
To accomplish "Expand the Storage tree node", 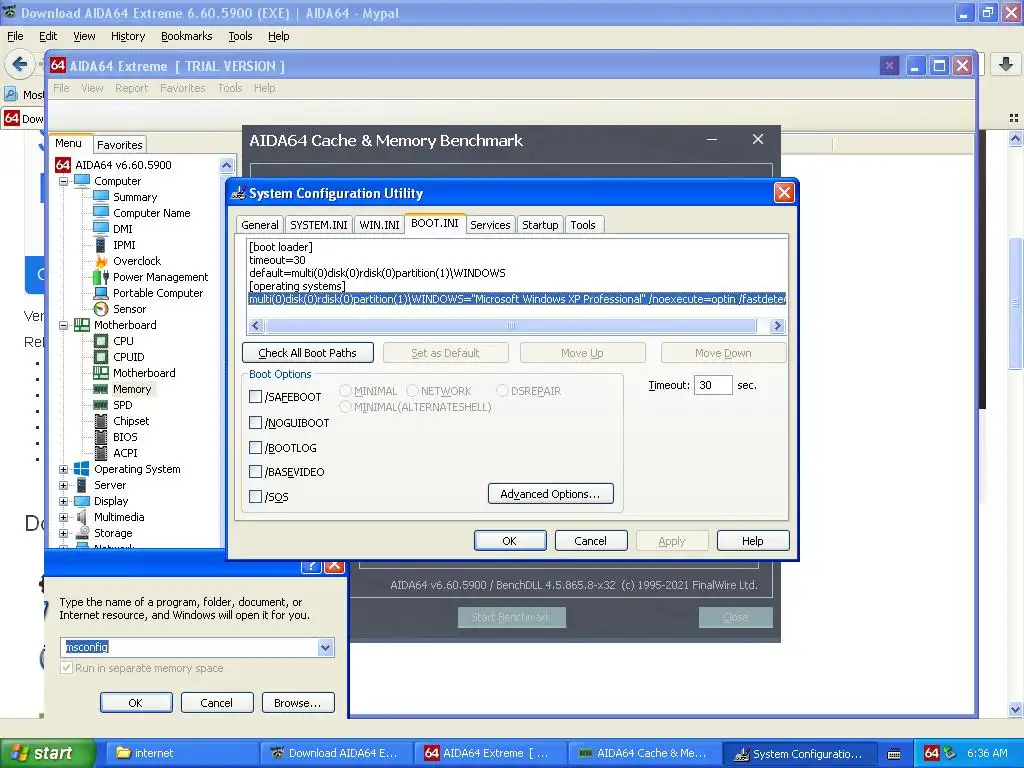I will (x=63, y=533).
